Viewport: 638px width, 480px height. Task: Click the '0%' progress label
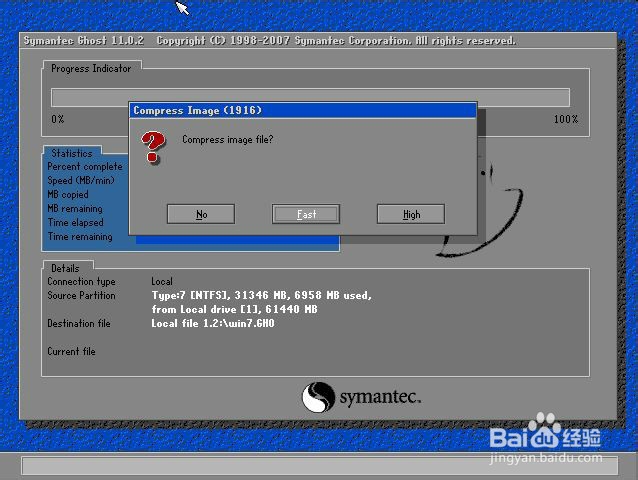57,119
